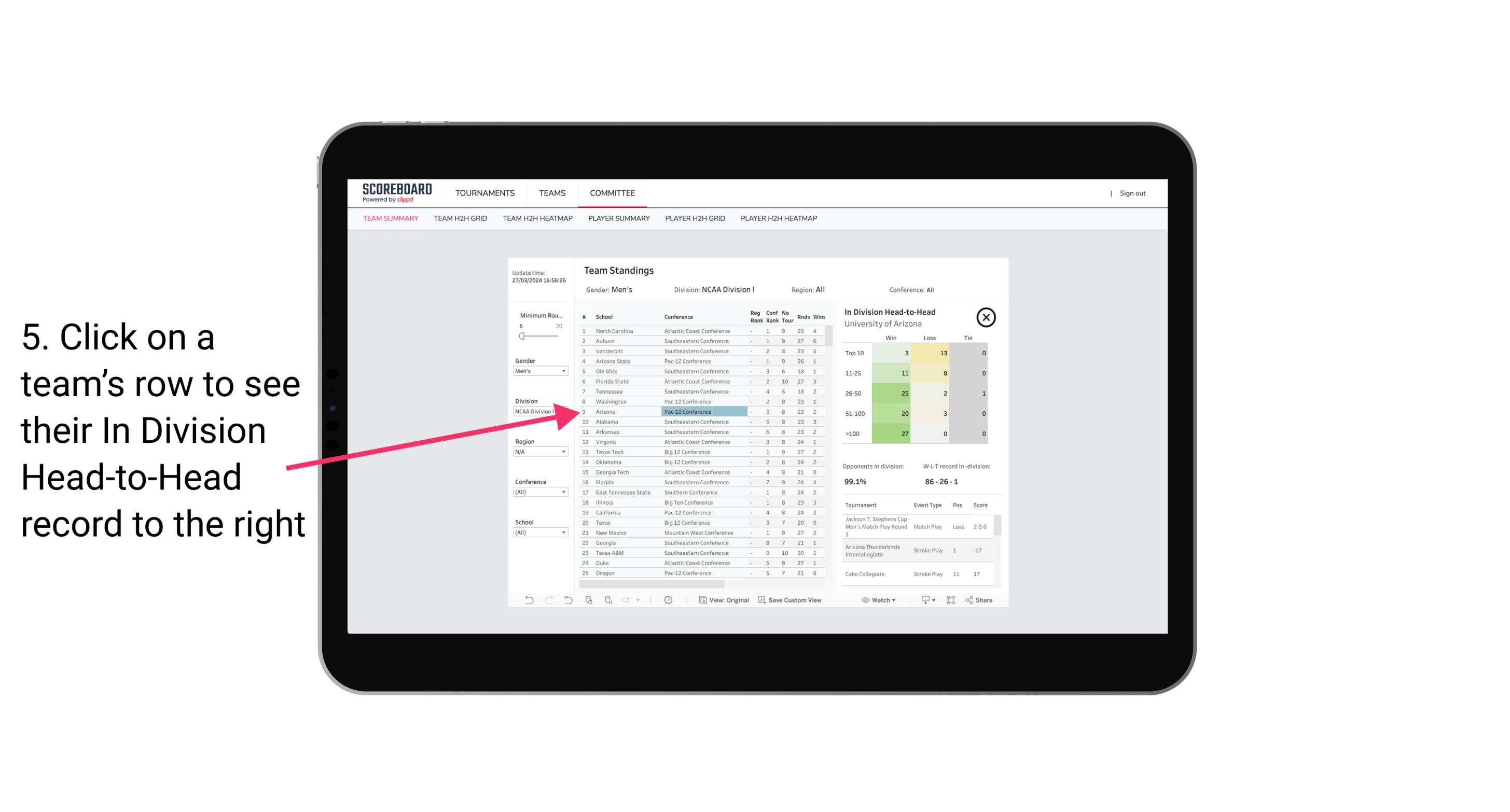Click the Undo icon in toolbar
The width and height of the screenshot is (1510, 812).
(x=527, y=600)
